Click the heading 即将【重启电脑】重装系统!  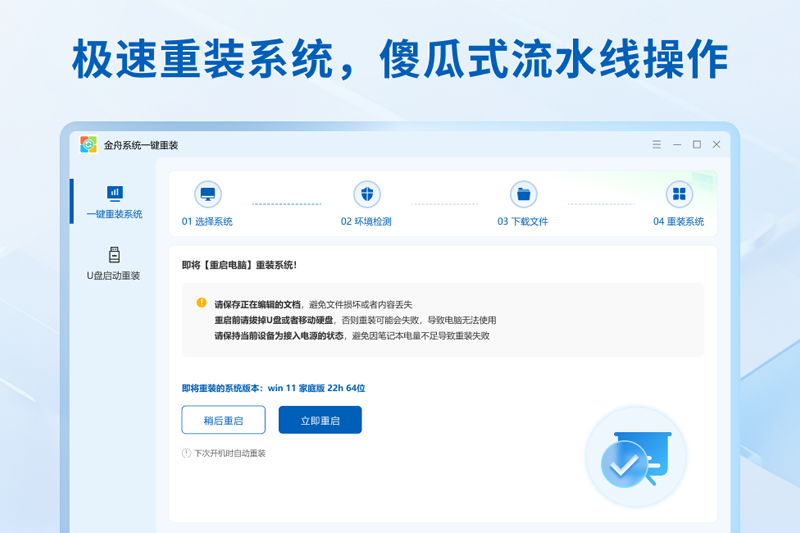239,265
